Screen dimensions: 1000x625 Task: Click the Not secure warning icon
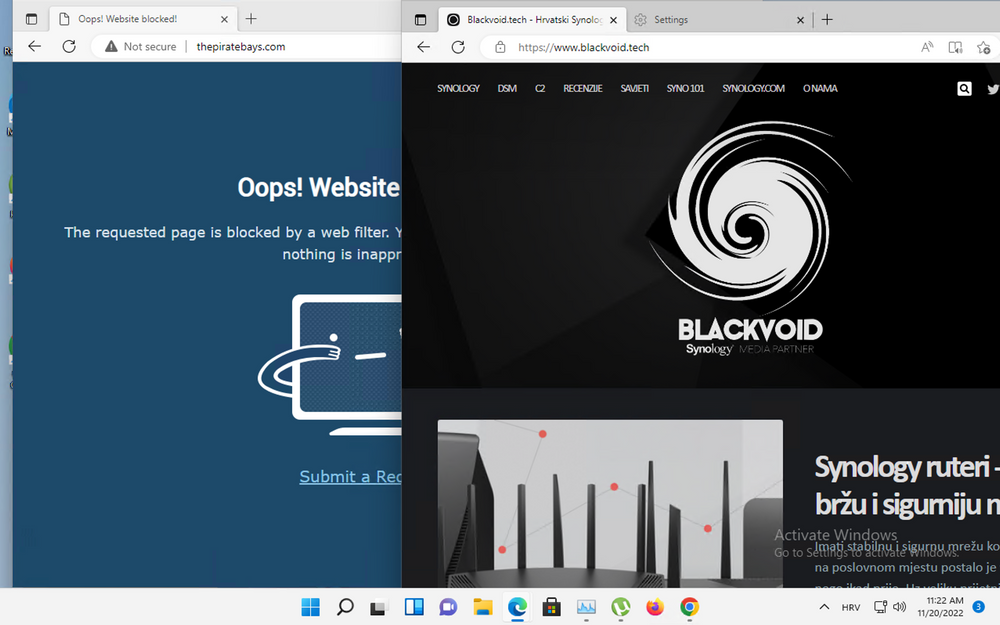(111, 47)
